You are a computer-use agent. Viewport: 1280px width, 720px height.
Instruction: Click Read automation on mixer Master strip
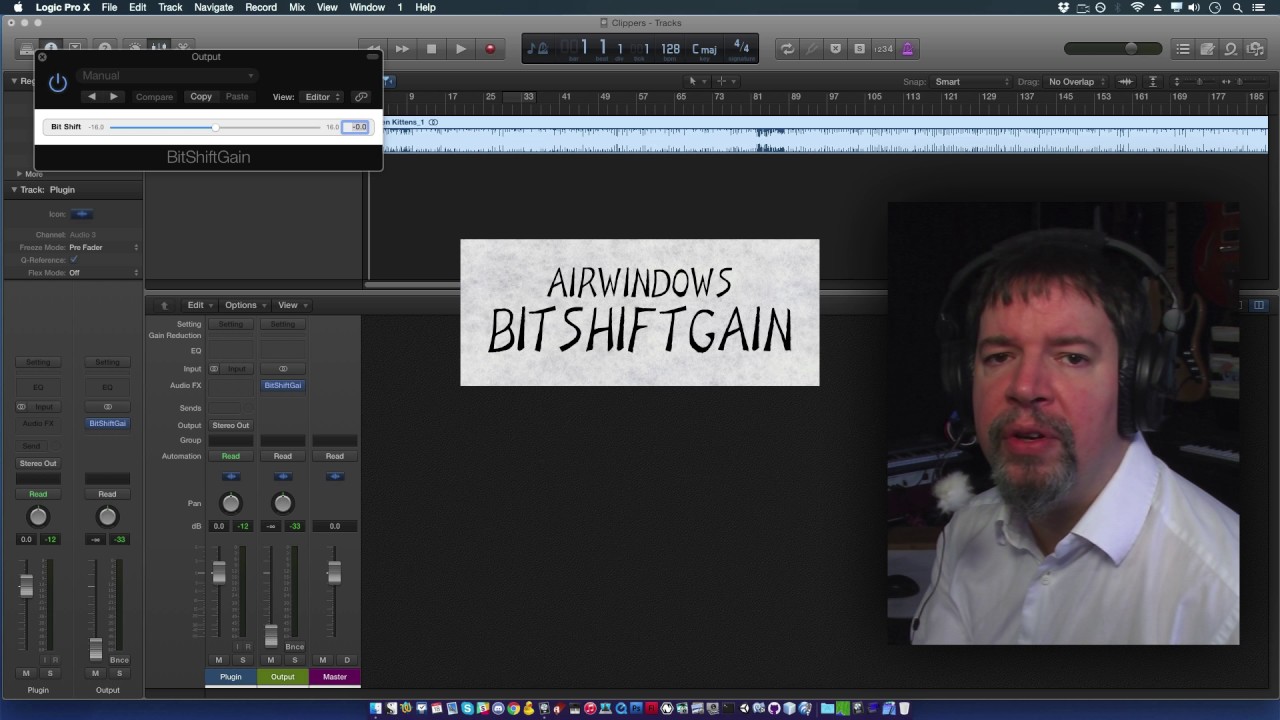pyautogui.click(x=335, y=456)
